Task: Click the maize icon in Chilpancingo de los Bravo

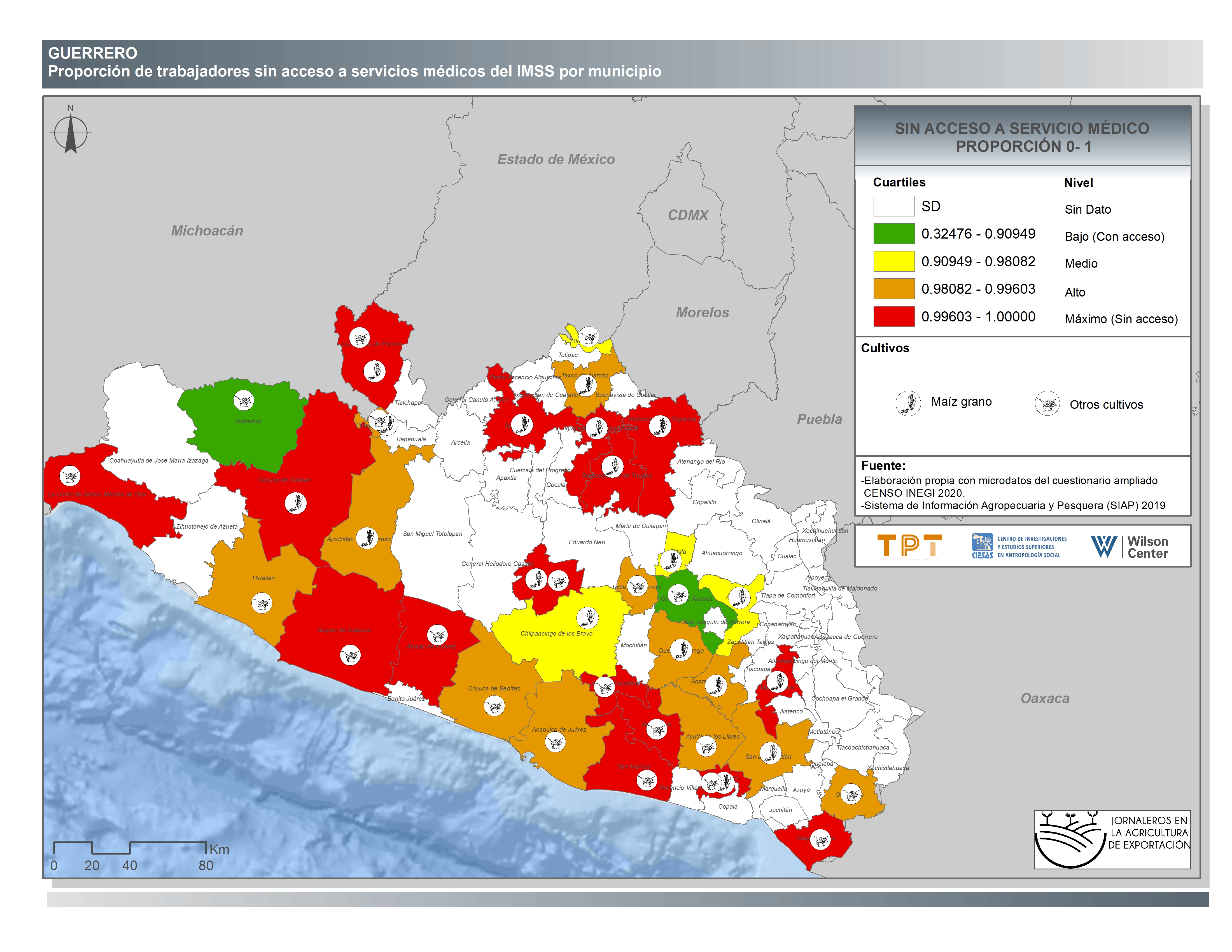Action: [588, 618]
